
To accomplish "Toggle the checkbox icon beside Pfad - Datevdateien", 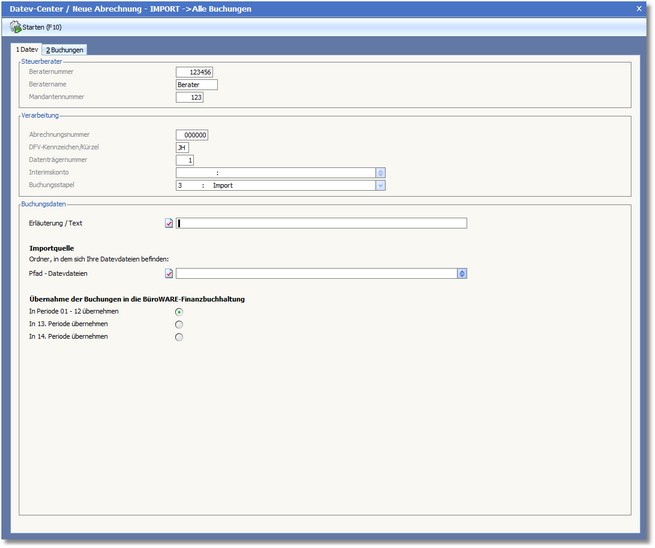I will [169, 272].
